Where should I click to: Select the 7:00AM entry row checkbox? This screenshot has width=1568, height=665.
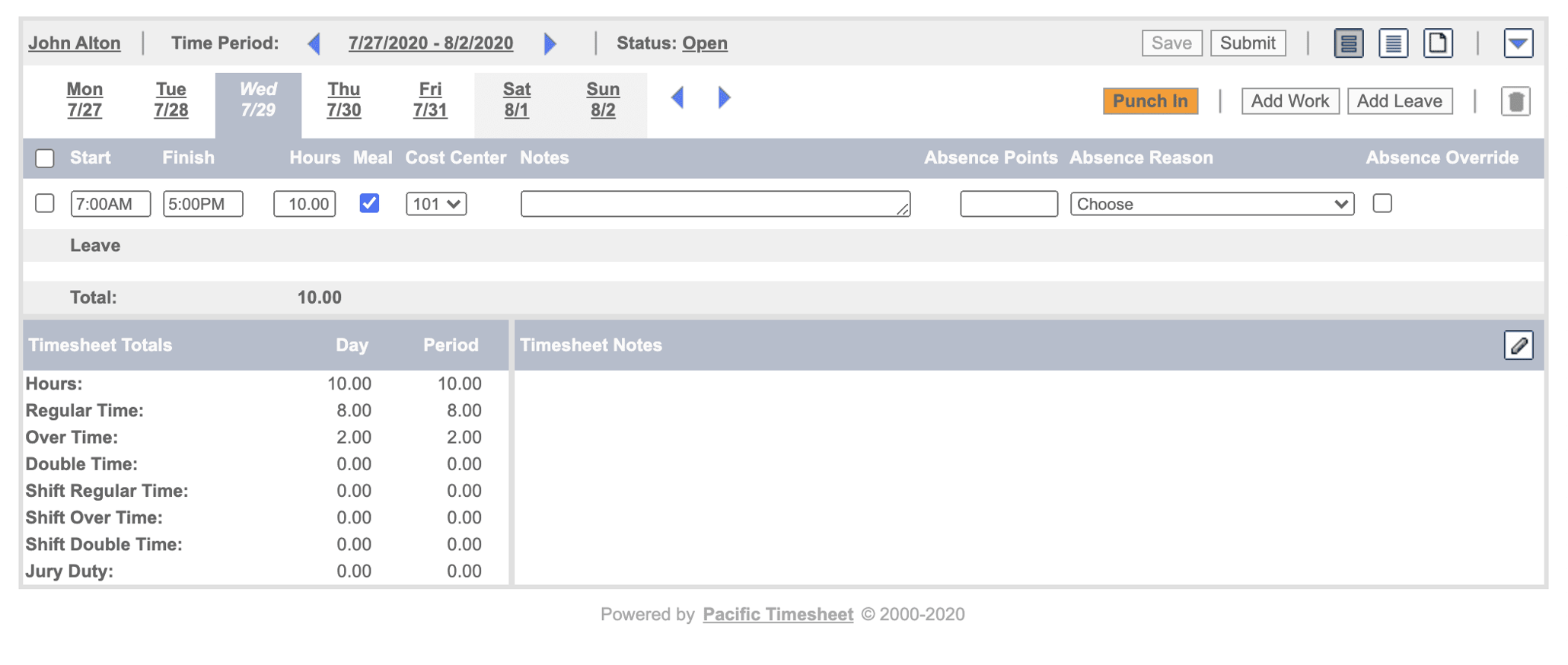pyautogui.click(x=45, y=203)
